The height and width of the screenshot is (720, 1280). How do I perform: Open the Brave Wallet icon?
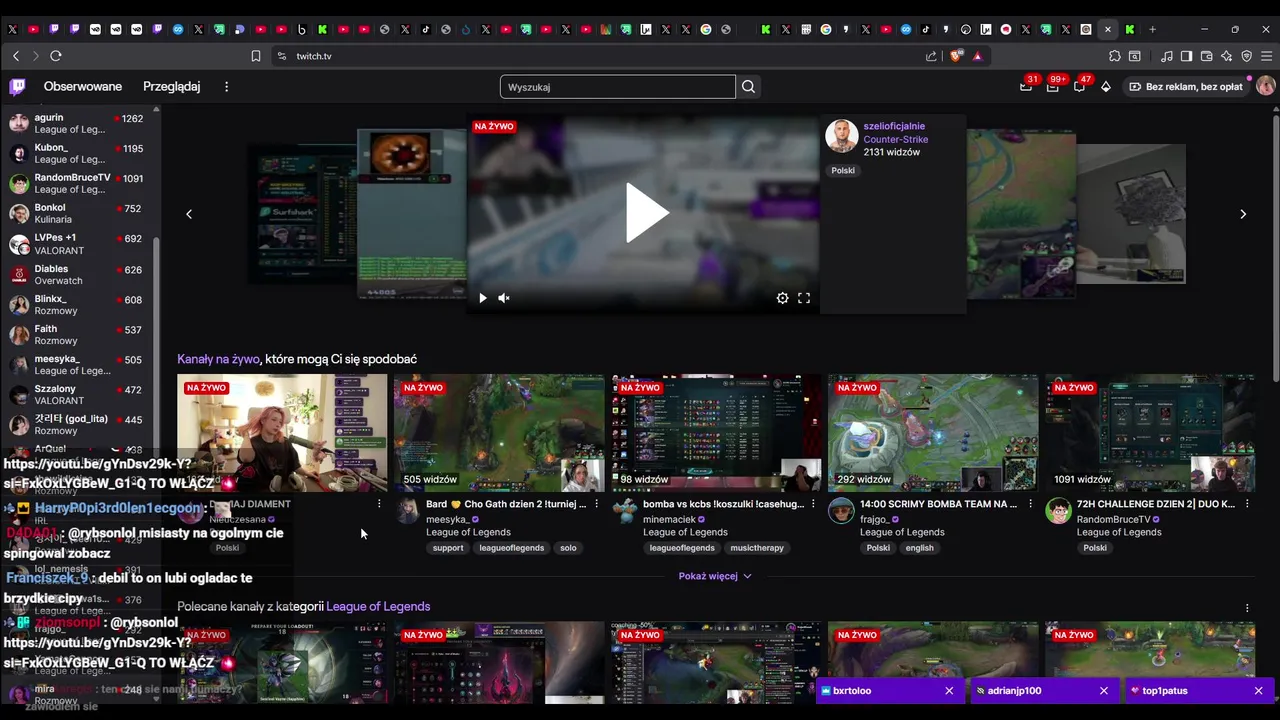1206,56
